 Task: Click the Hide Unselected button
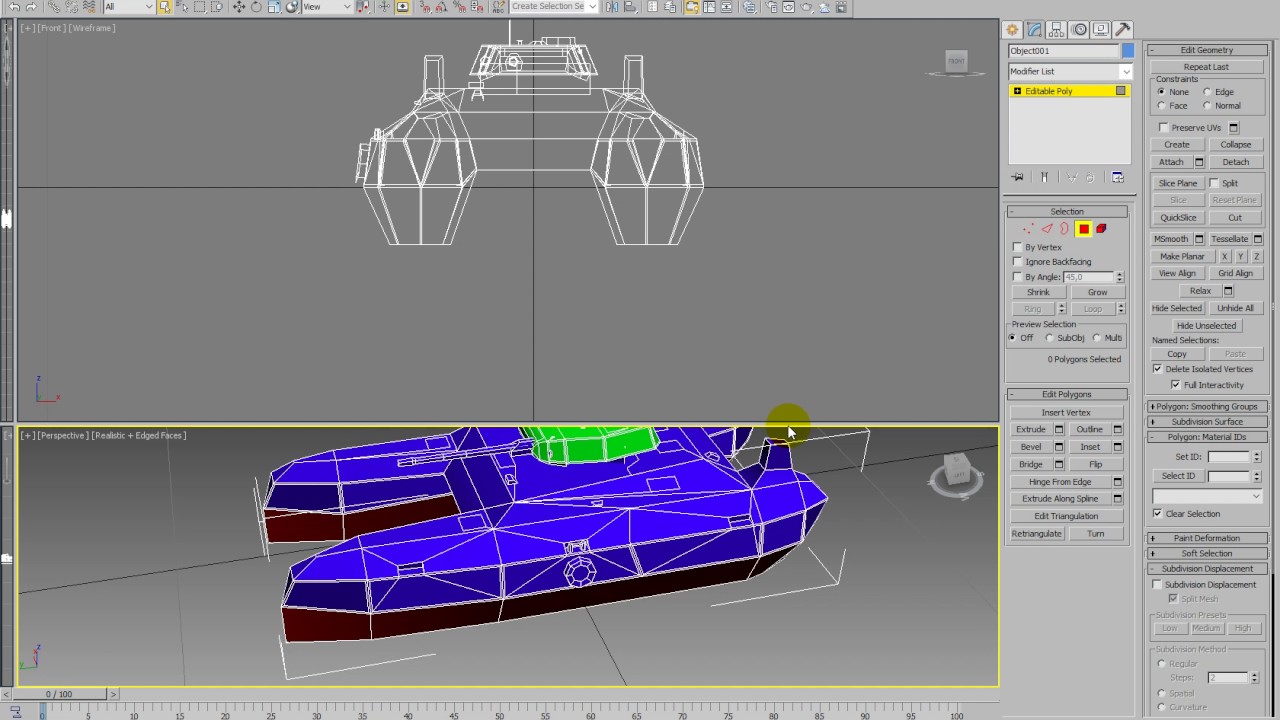tap(1206, 326)
